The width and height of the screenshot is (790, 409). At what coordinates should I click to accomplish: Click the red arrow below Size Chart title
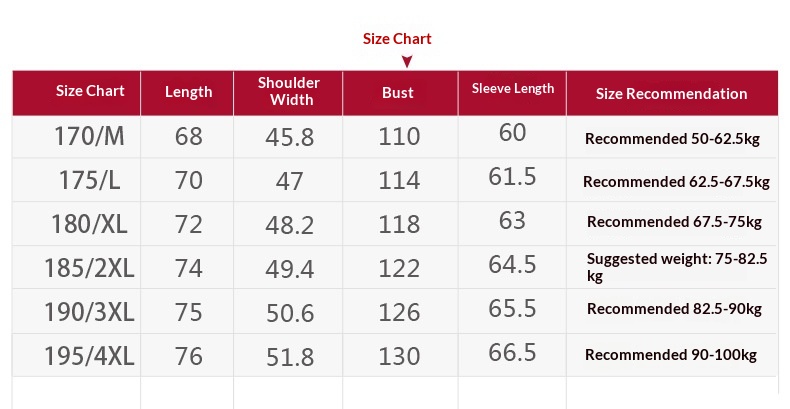point(407,61)
